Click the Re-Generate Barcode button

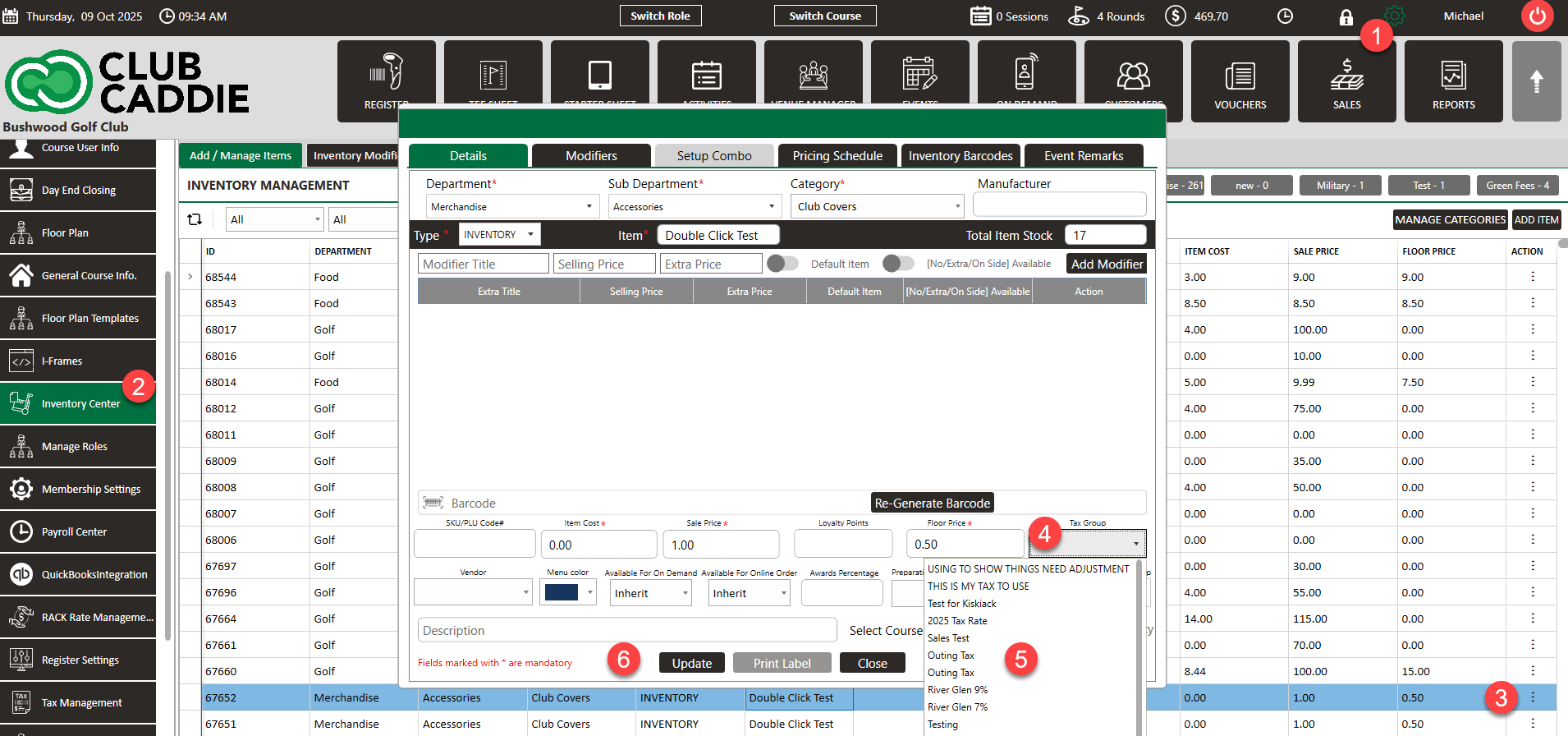pyautogui.click(x=932, y=503)
